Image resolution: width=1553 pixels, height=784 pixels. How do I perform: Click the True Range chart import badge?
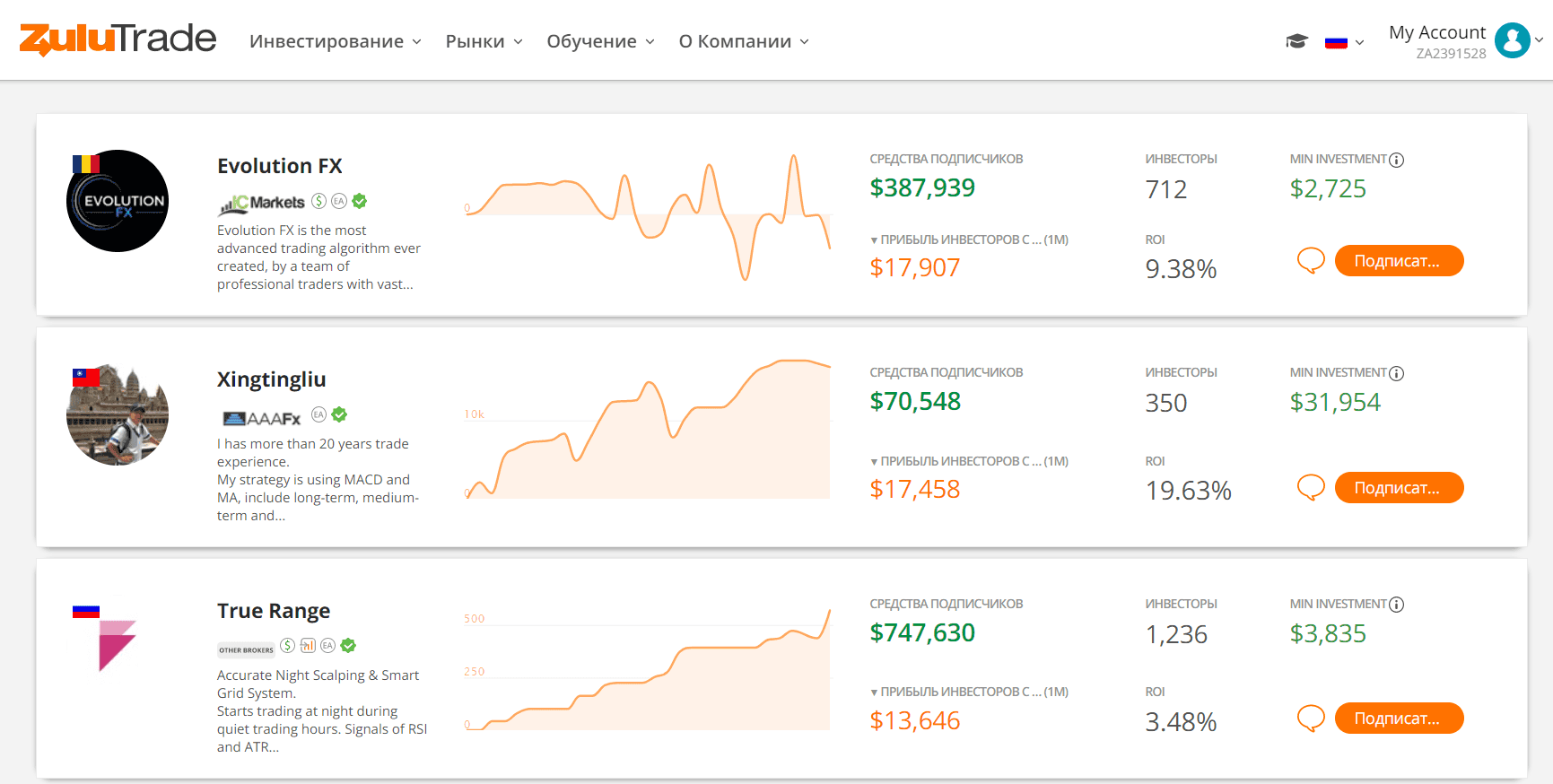[x=308, y=645]
